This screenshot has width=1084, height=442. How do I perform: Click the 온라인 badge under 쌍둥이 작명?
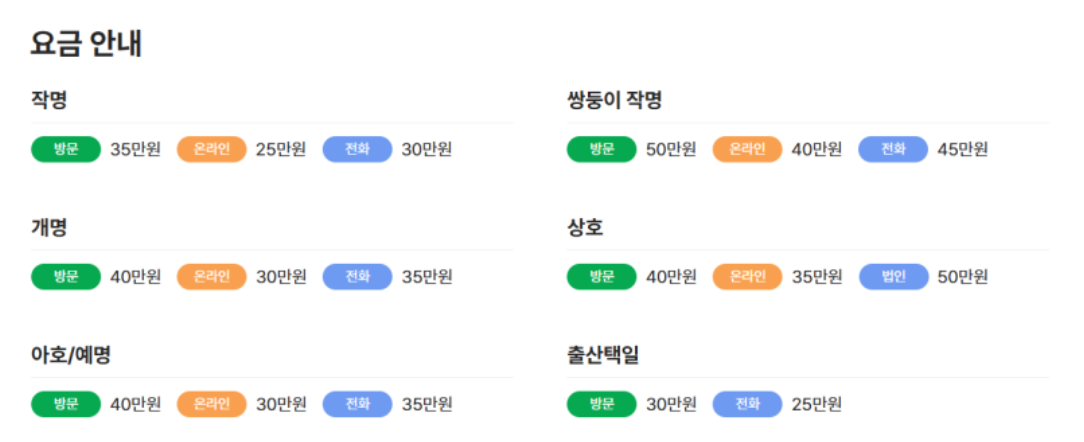[x=747, y=149]
